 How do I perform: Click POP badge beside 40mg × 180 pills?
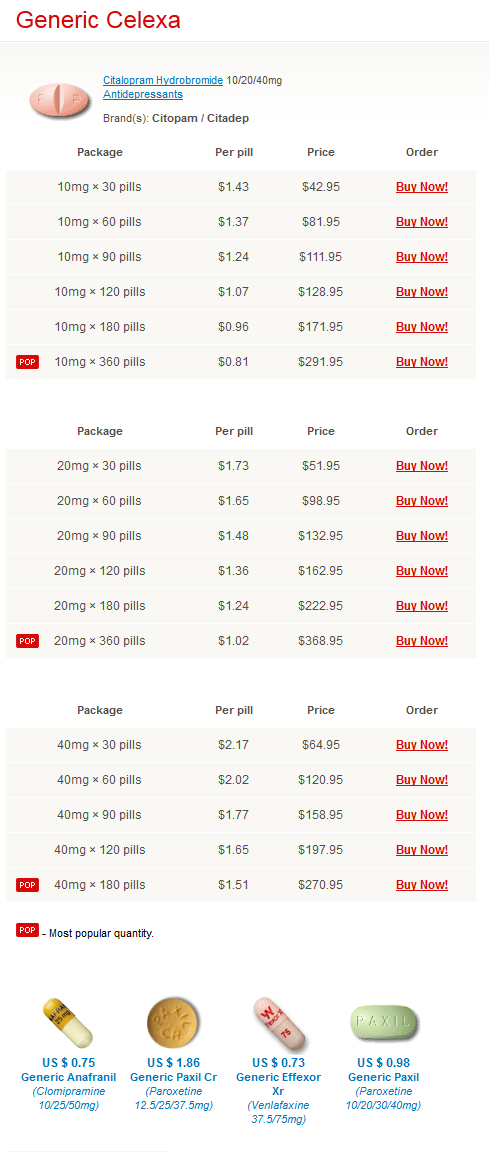(x=27, y=885)
